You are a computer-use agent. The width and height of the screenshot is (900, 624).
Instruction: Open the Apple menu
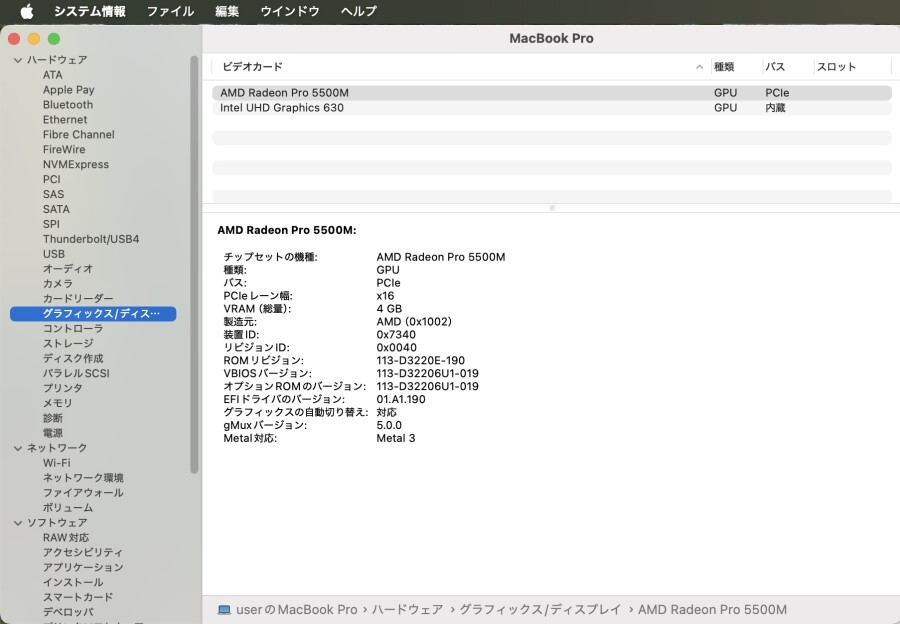click(x=26, y=11)
